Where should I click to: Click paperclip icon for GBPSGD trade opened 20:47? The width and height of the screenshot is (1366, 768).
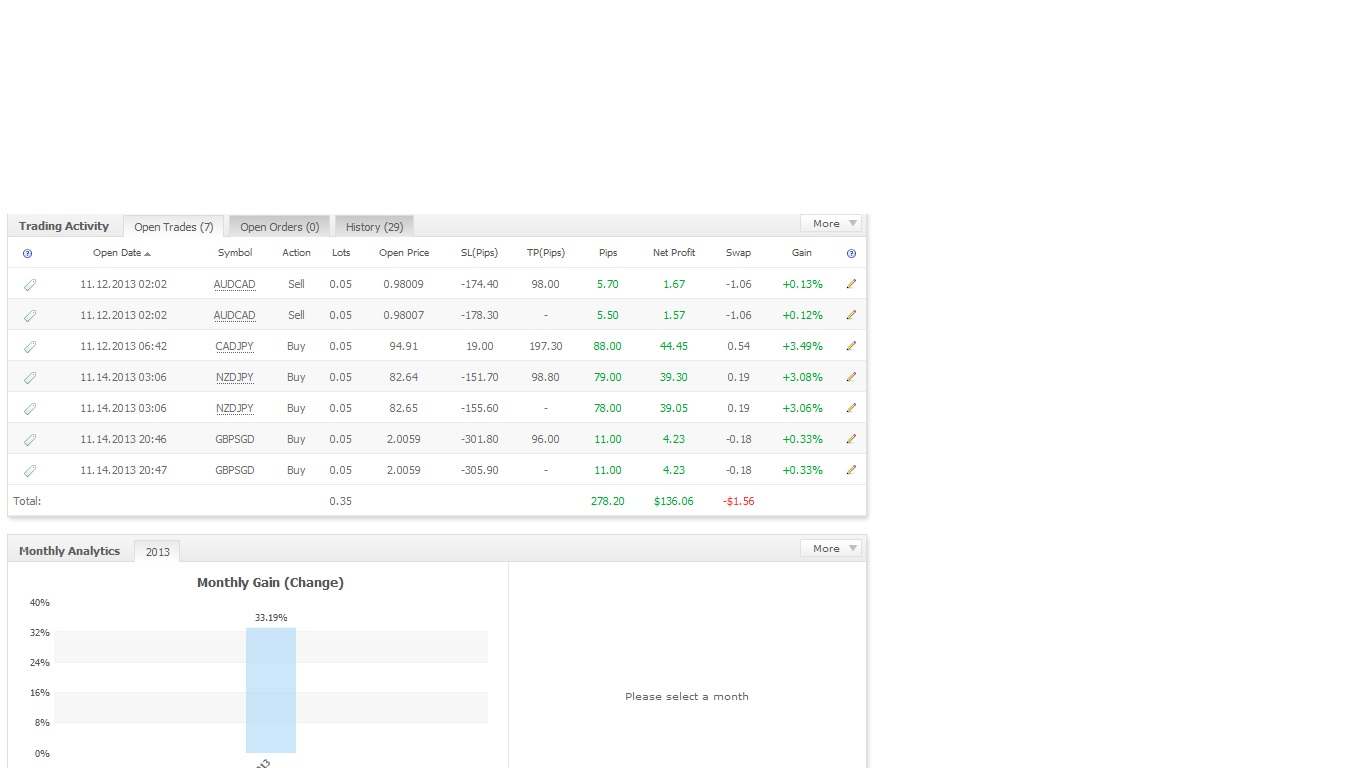pos(30,471)
